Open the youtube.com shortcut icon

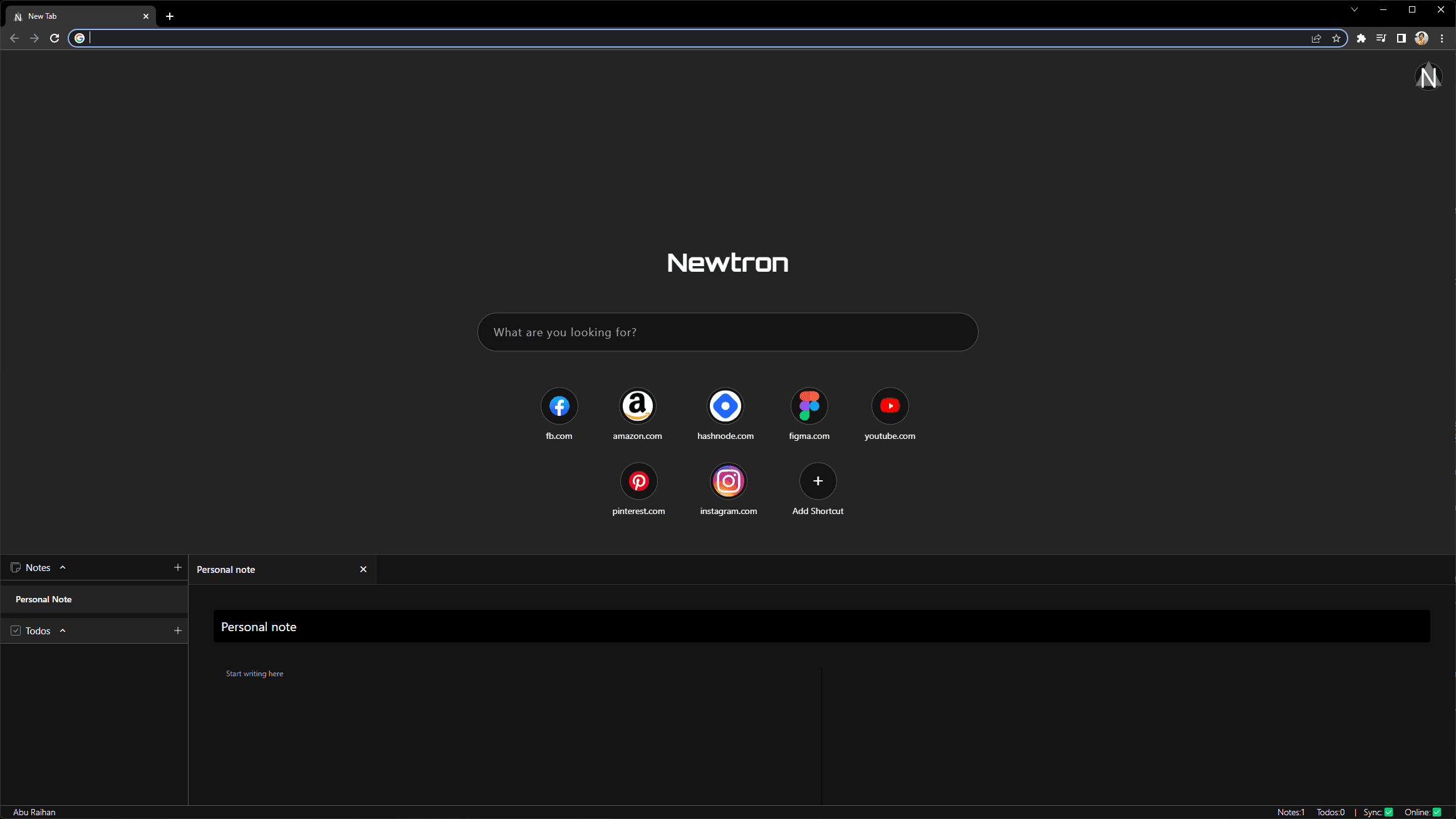point(890,406)
